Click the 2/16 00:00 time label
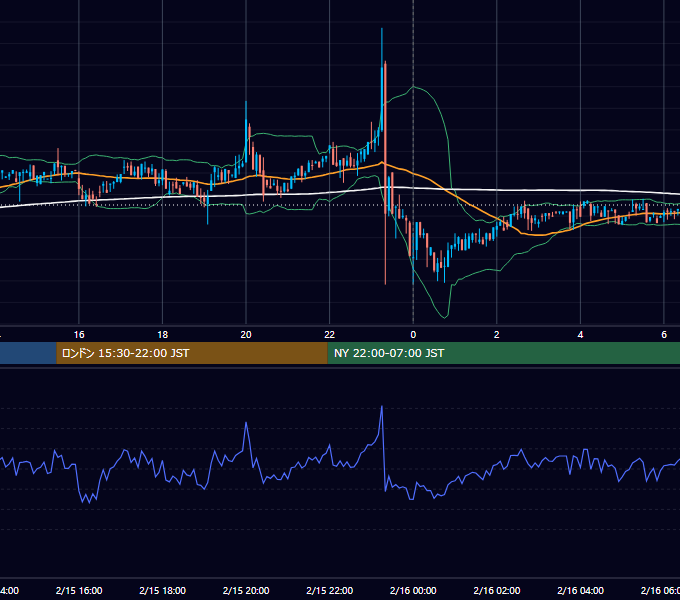Image resolution: width=680 pixels, height=600 pixels. 413,590
